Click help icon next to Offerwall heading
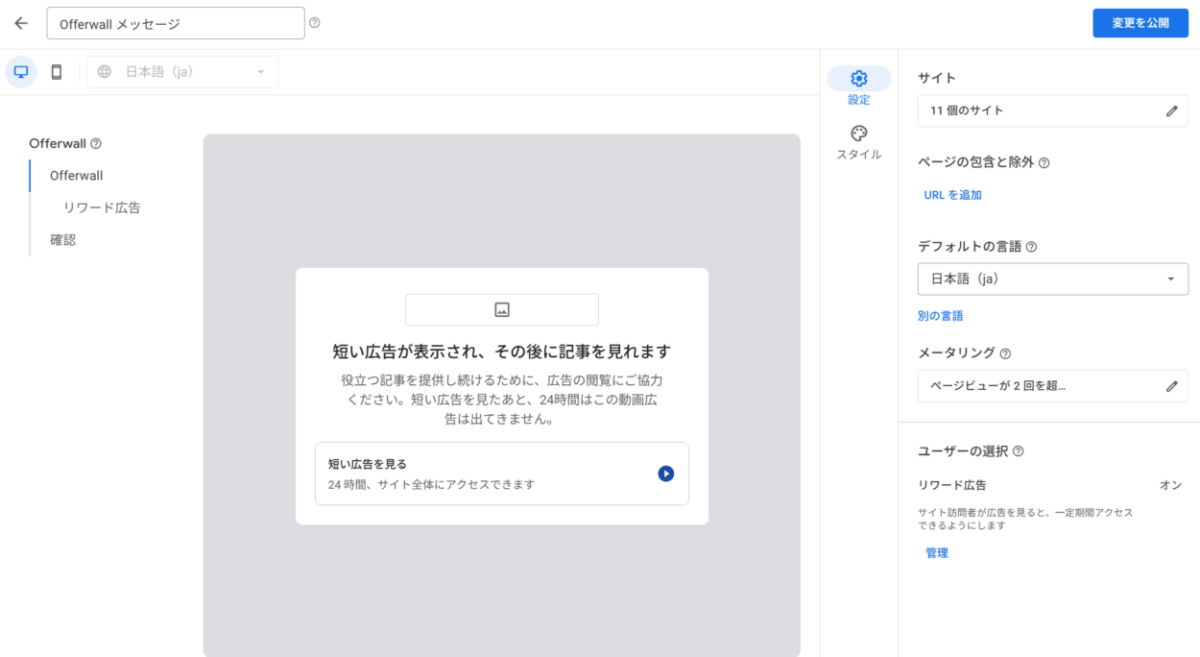This screenshot has height=657, width=1200. [96, 144]
